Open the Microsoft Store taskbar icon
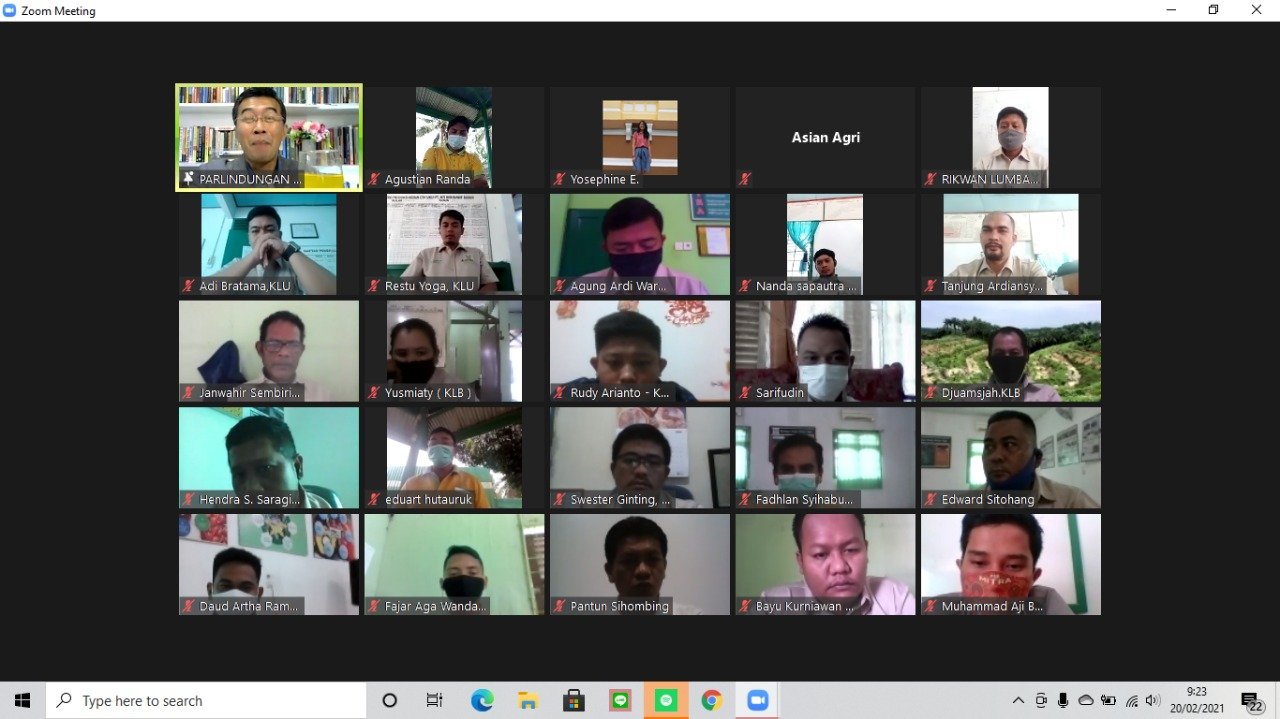Viewport: 1280px width, 719px height. click(574, 701)
